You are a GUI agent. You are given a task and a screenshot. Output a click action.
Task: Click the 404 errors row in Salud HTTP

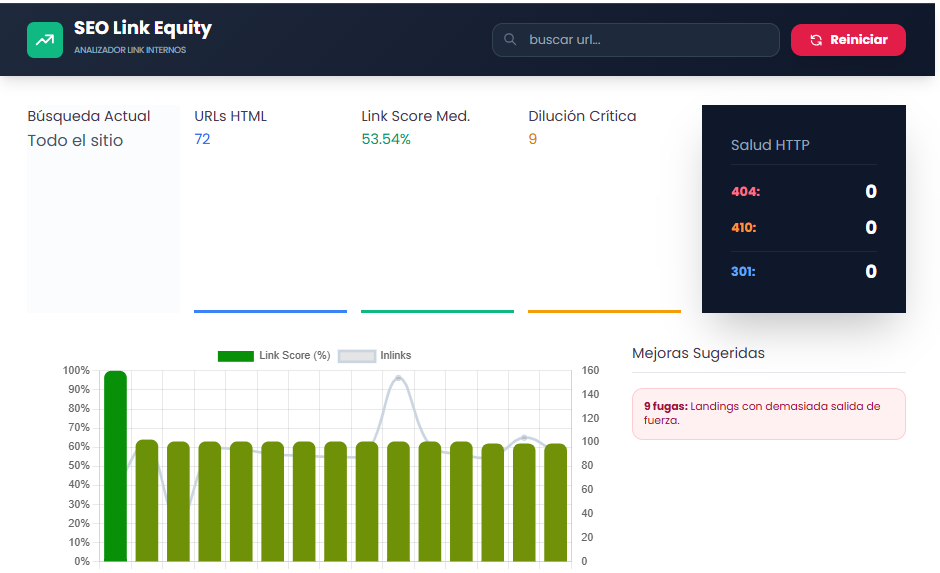point(803,192)
